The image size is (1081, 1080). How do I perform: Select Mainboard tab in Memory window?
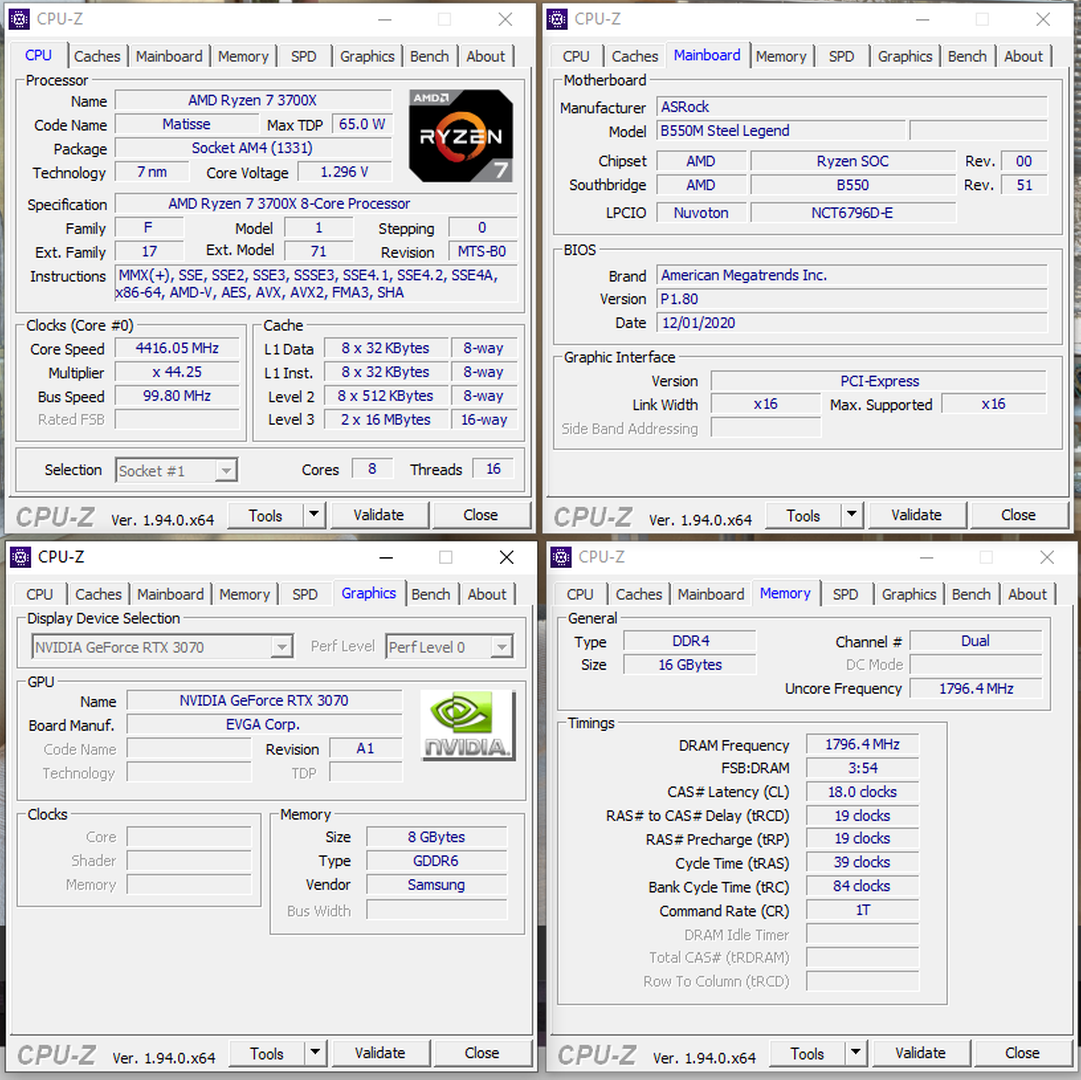point(711,594)
